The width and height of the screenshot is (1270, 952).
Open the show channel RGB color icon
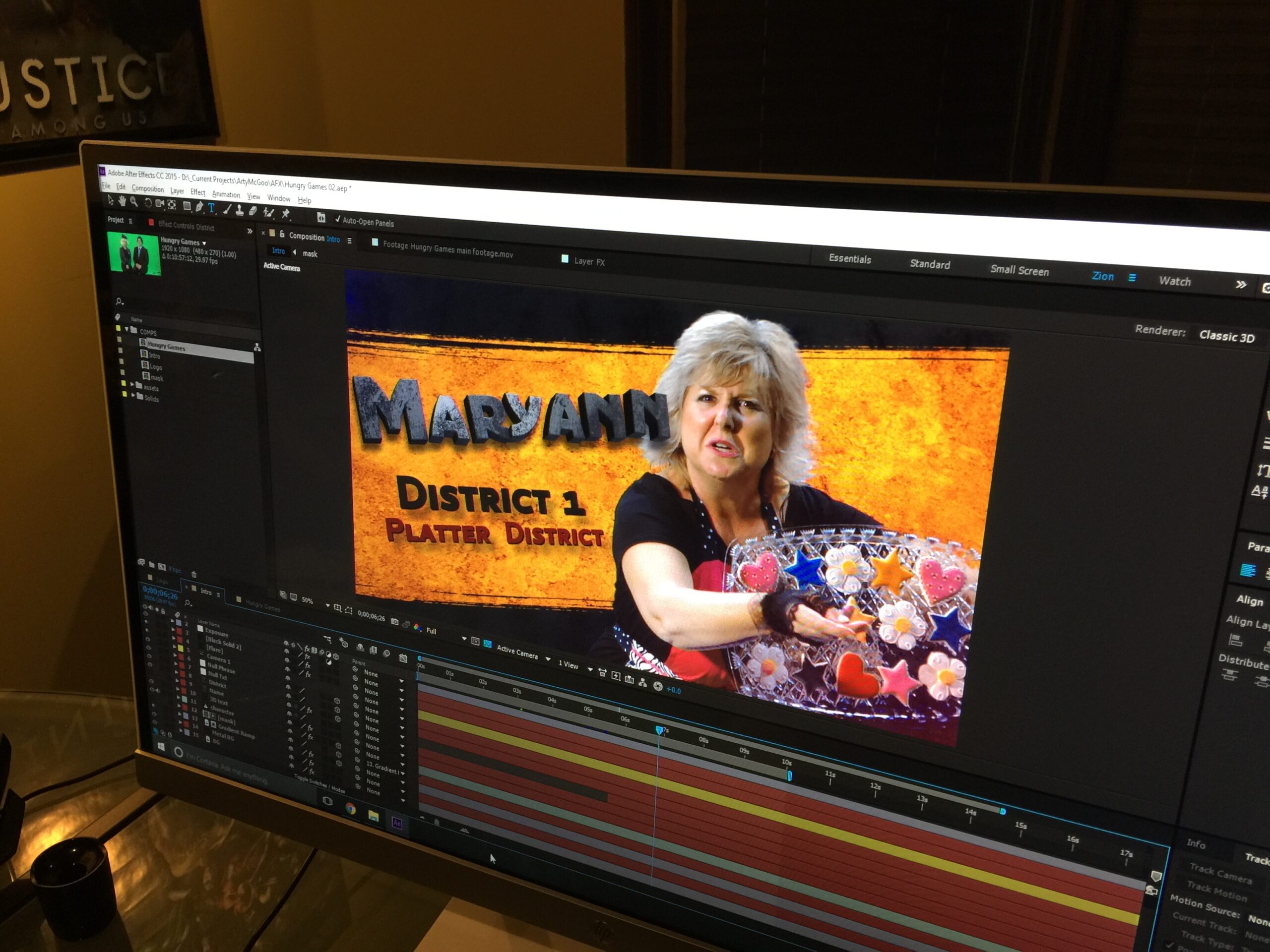point(417,628)
